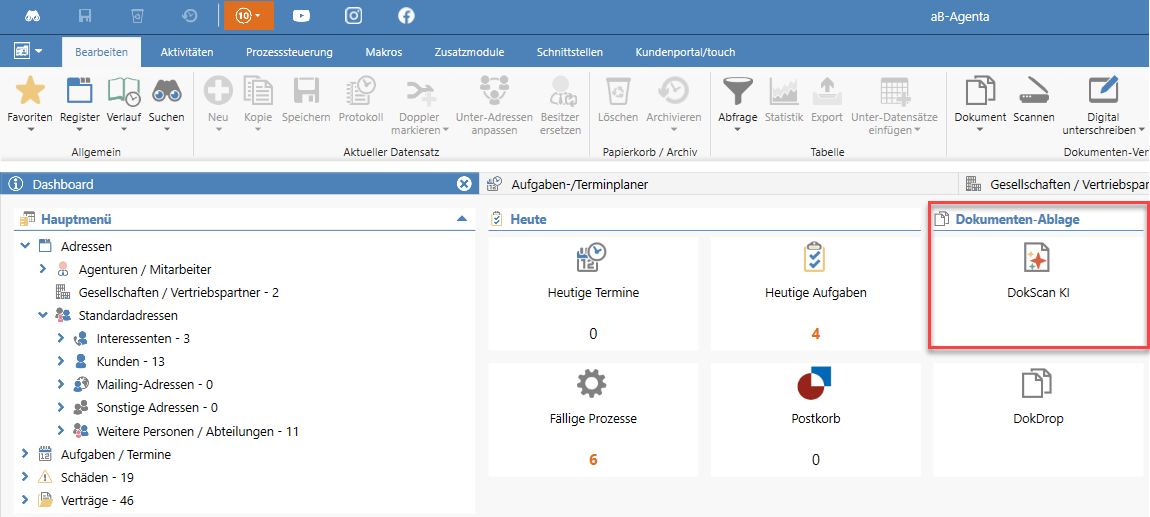1150x517 pixels.
Task: Click the Abfrage funnel filter icon
Action: pos(737,93)
